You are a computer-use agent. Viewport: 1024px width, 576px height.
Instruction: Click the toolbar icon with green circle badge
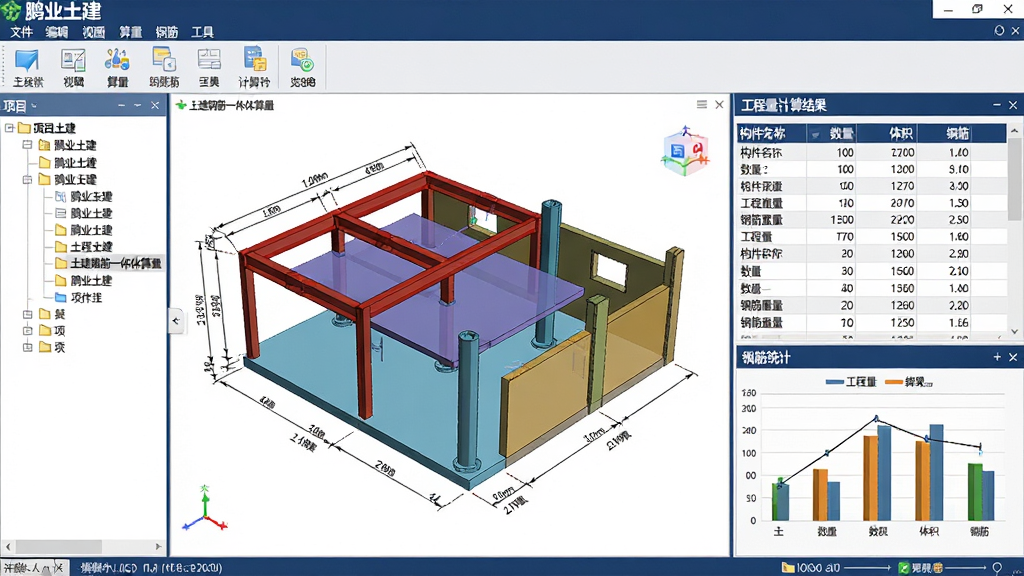coord(302,59)
